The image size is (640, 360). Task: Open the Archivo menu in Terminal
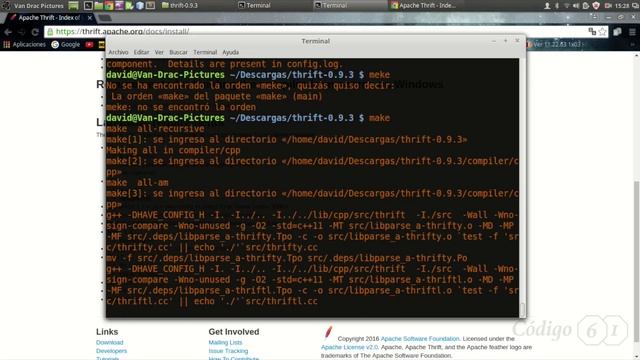(118, 52)
